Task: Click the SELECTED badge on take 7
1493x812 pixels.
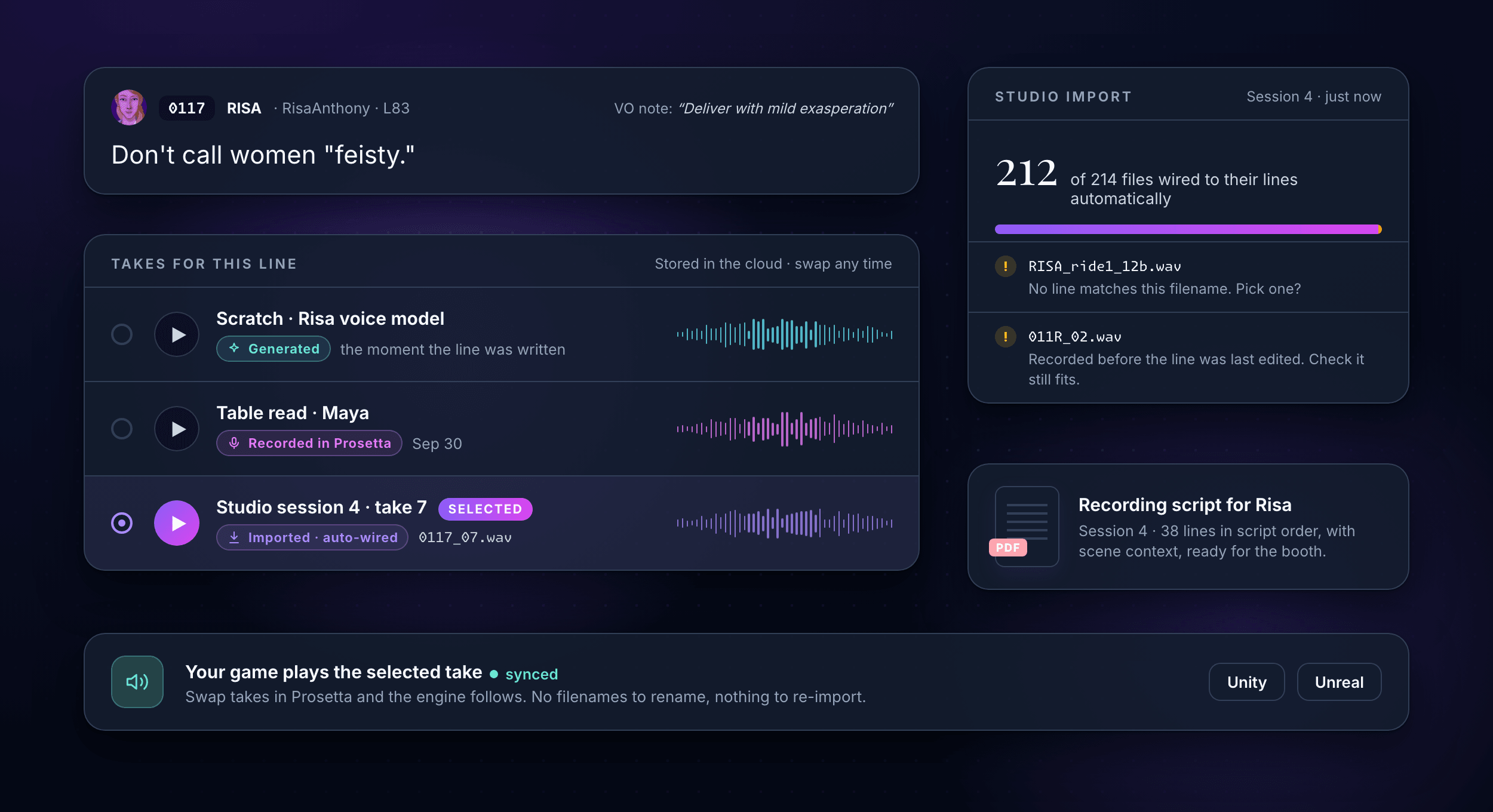Action: pyautogui.click(x=485, y=509)
